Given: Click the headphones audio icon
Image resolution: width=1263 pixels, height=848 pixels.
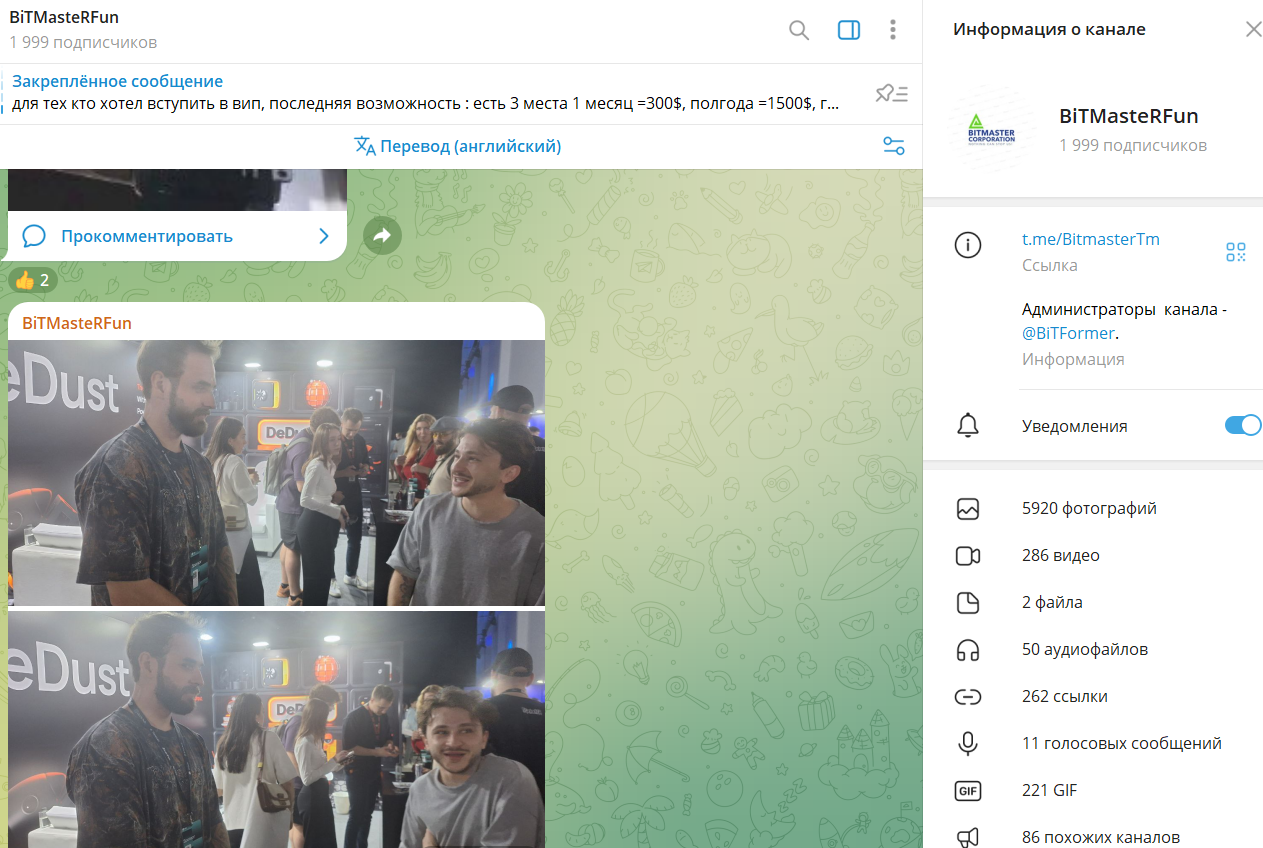Looking at the screenshot, I should pos(967,650).
